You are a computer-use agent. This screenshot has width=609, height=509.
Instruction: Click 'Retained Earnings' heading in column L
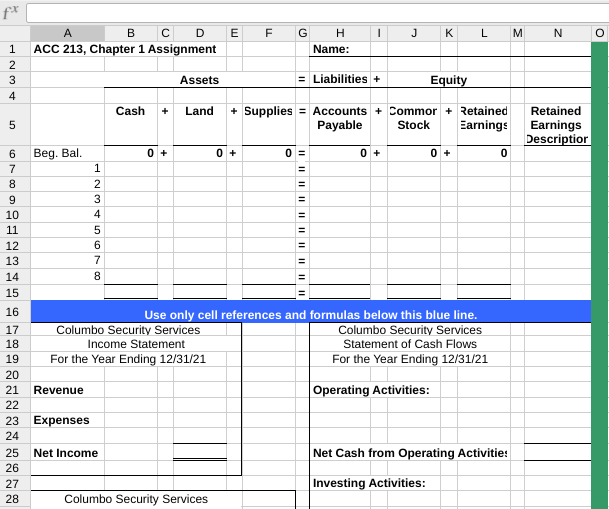point(484,125)
